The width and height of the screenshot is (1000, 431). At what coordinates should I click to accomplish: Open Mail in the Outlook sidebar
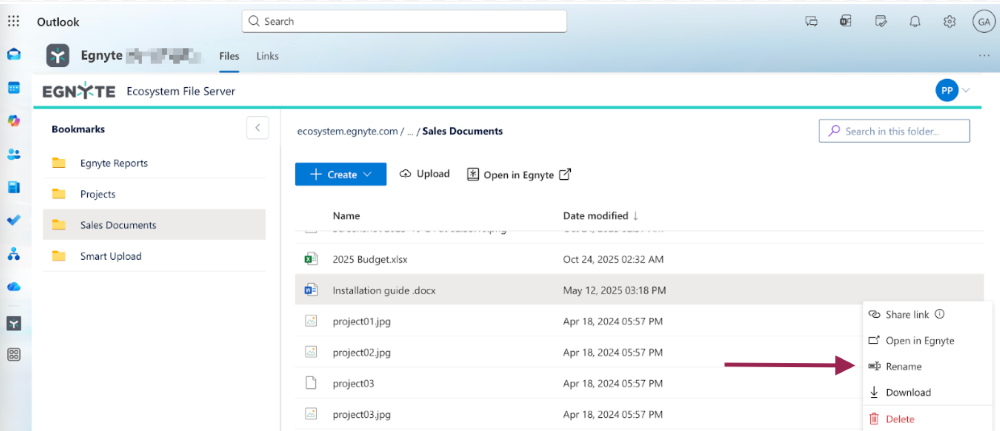pyautogui.click(x=14, y=55)
